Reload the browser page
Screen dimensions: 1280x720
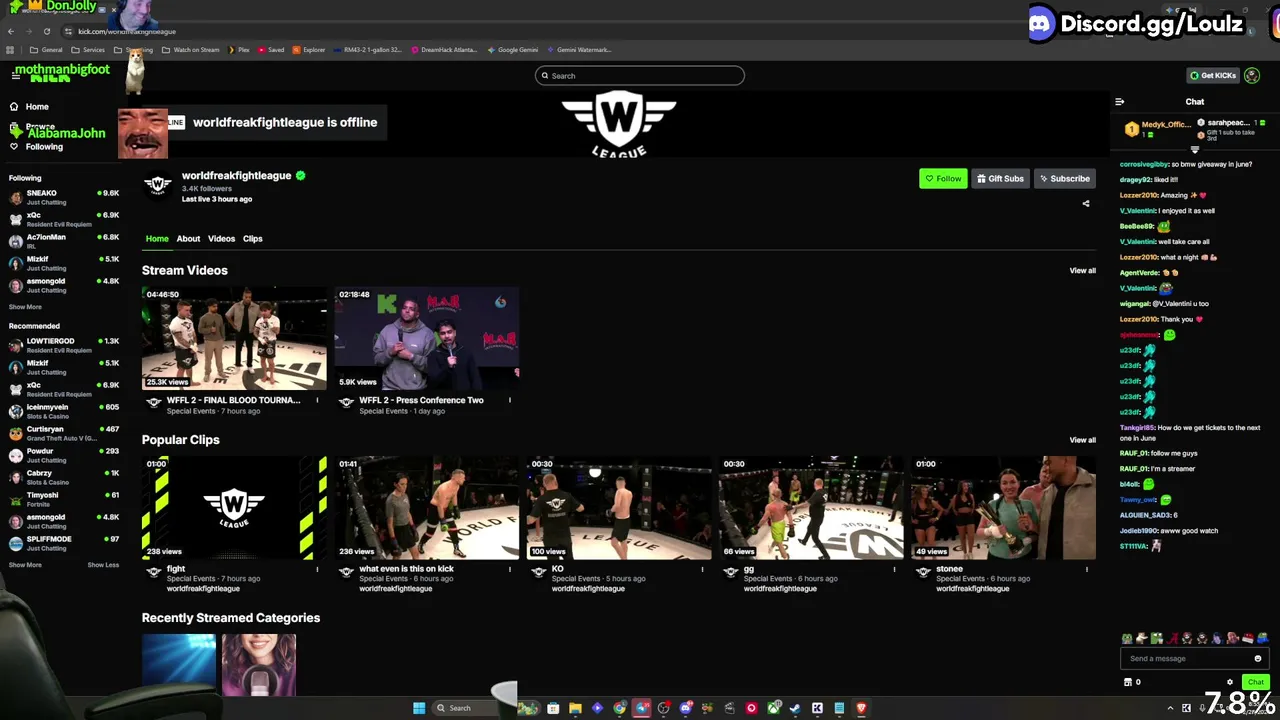(46, 31)
